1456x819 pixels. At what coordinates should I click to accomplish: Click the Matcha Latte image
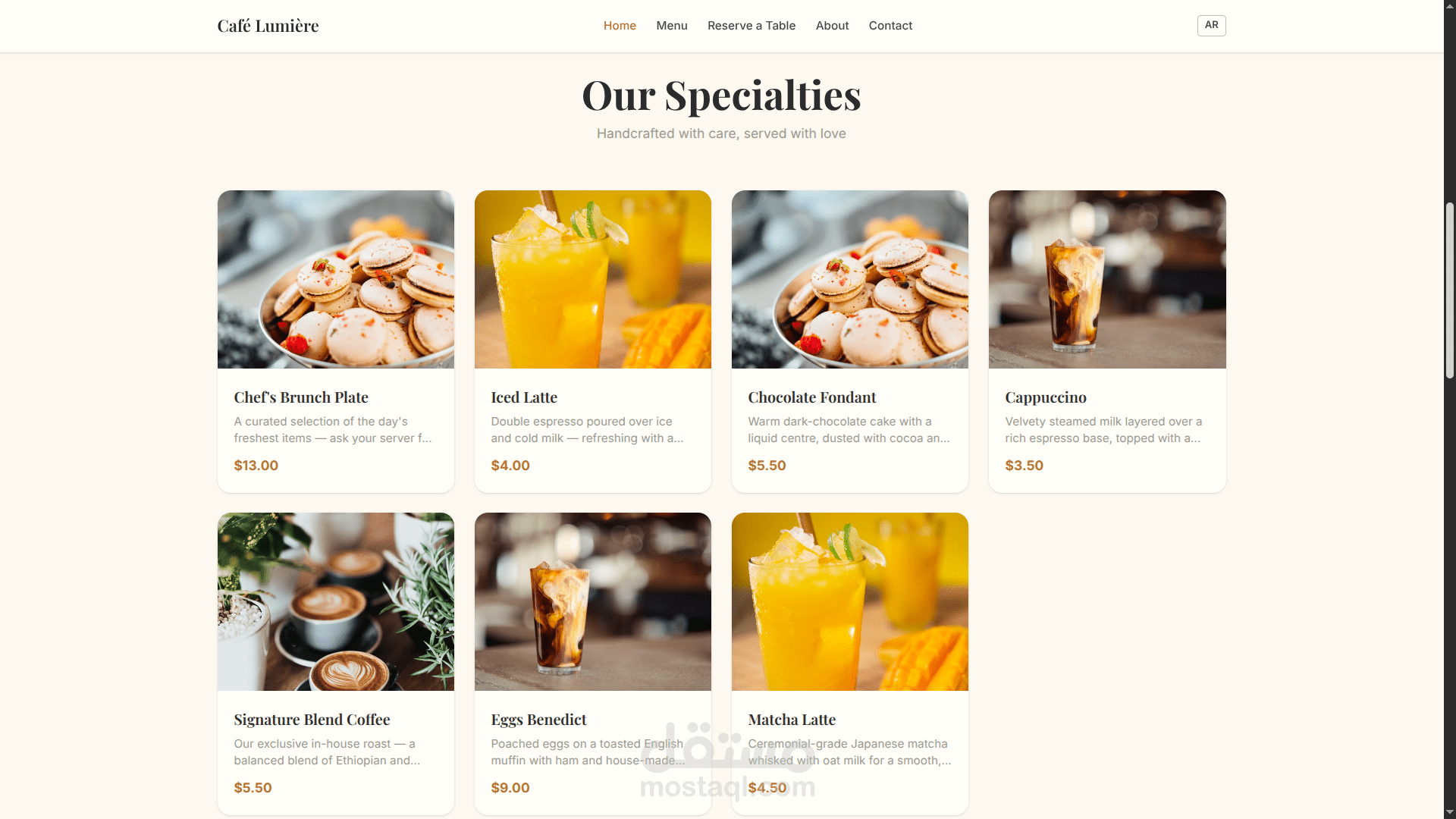(850, 601)
